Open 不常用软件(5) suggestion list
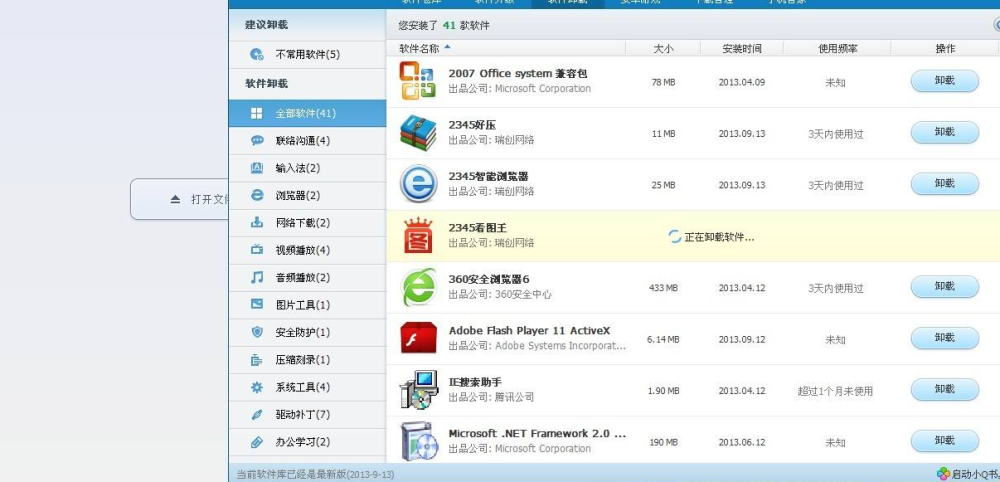Screen dimensions: 1000x482 [307, 54]
